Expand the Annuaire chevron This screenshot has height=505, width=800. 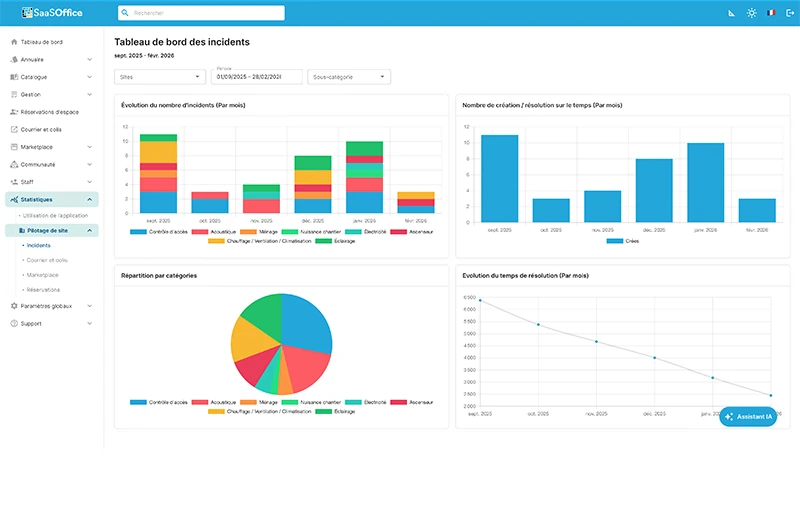click(90, 60)
